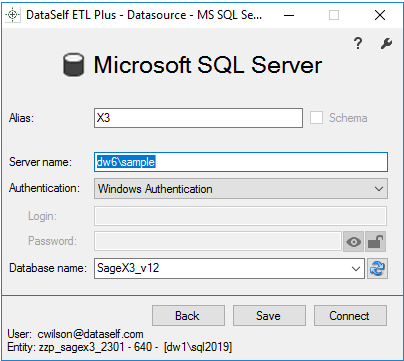404x361 pixels.
Task: Focus the Alias field containing X3
Action: click(x=198, y=118)
